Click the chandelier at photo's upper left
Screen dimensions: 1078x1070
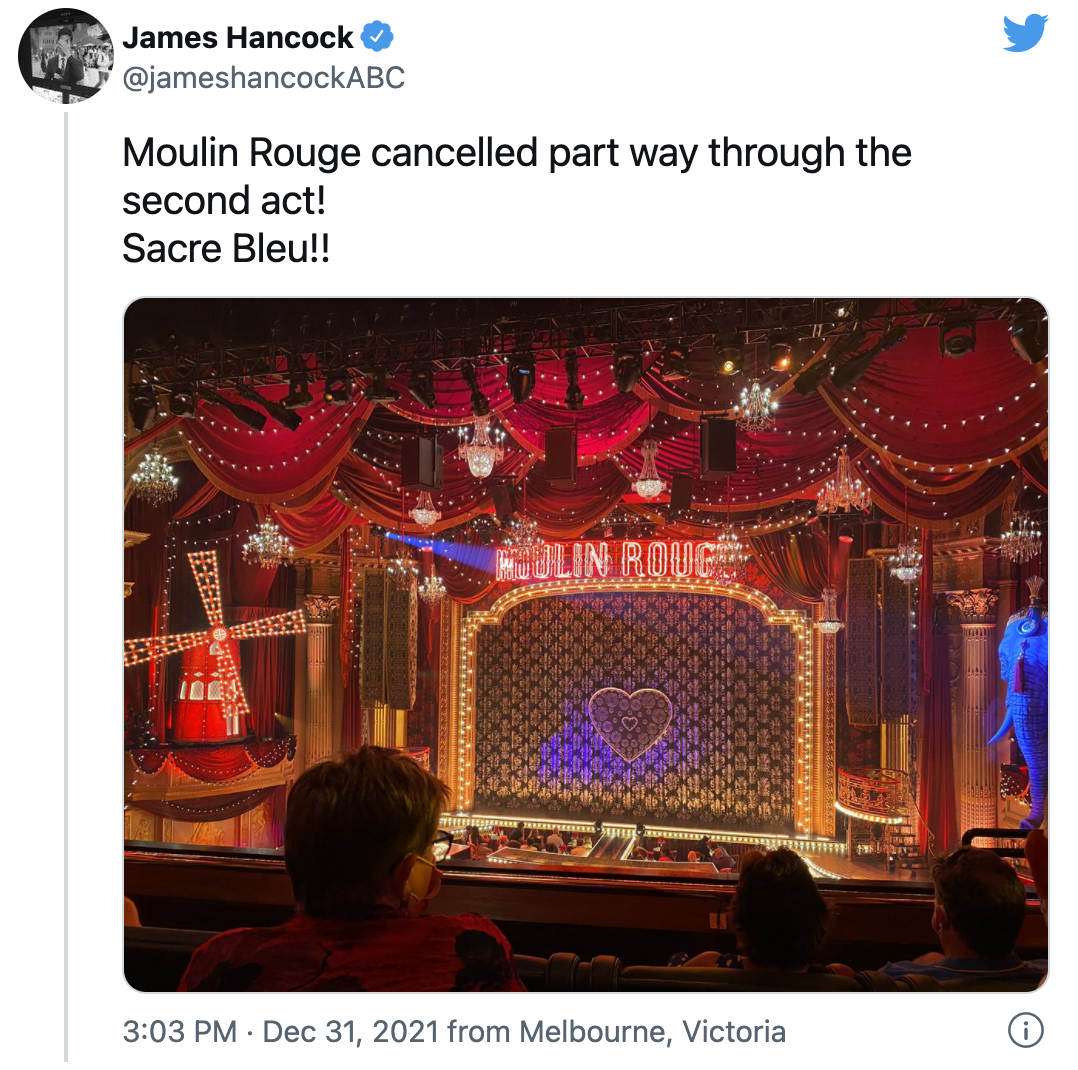coord(155,477)
